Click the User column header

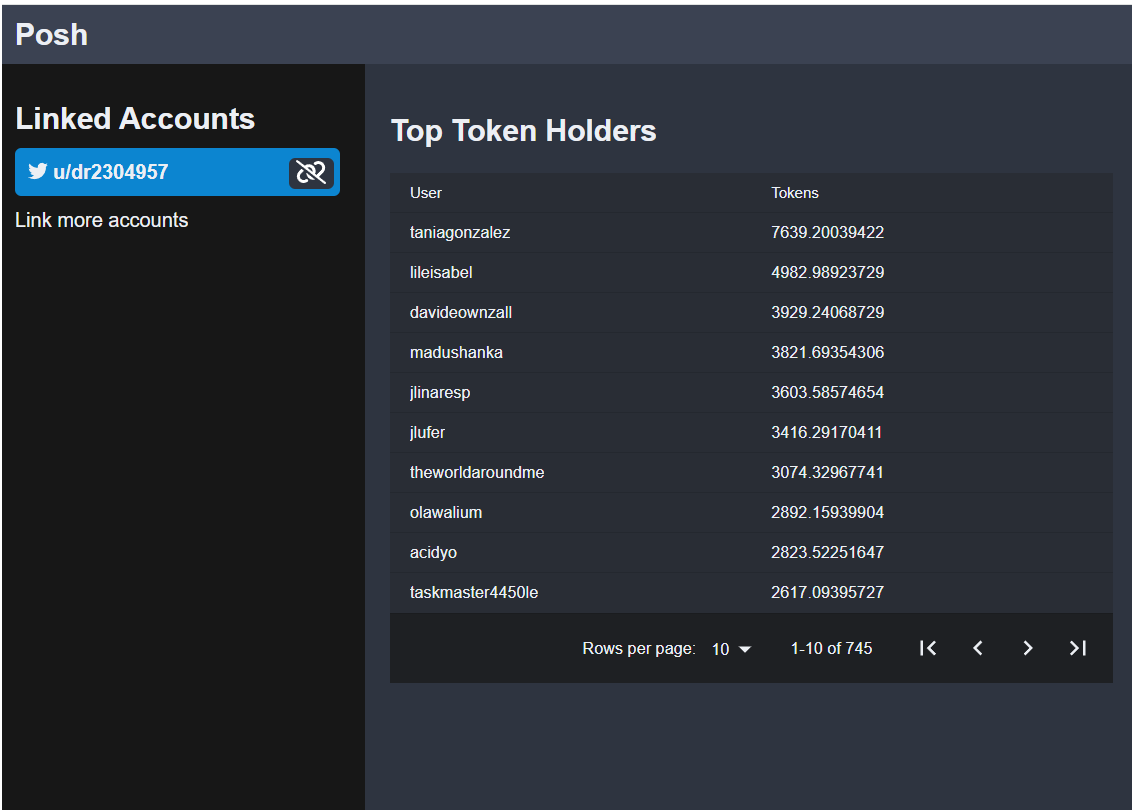(x=425, y=193)
